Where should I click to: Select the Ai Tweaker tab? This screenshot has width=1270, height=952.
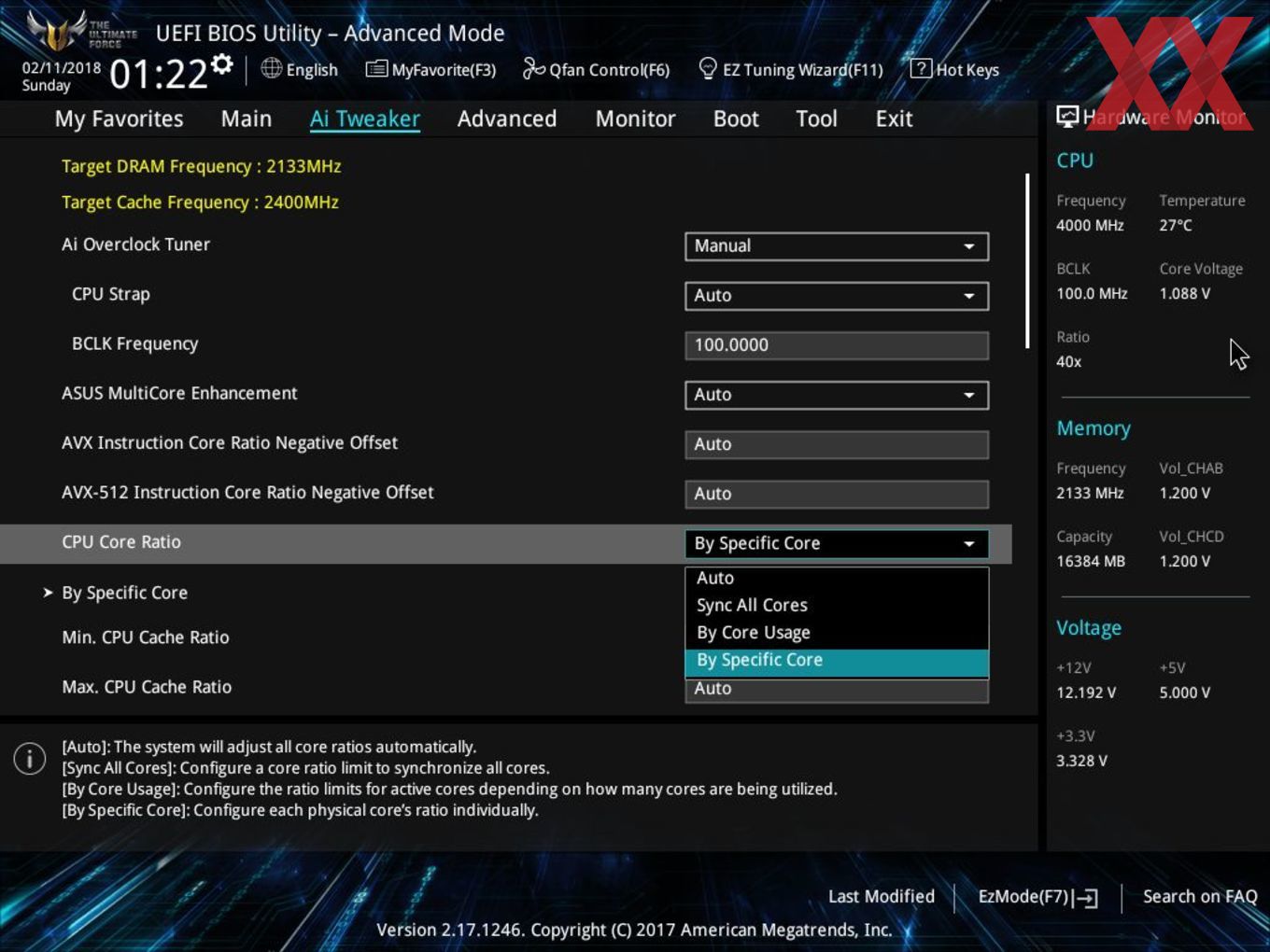click(x=365, y=119)
